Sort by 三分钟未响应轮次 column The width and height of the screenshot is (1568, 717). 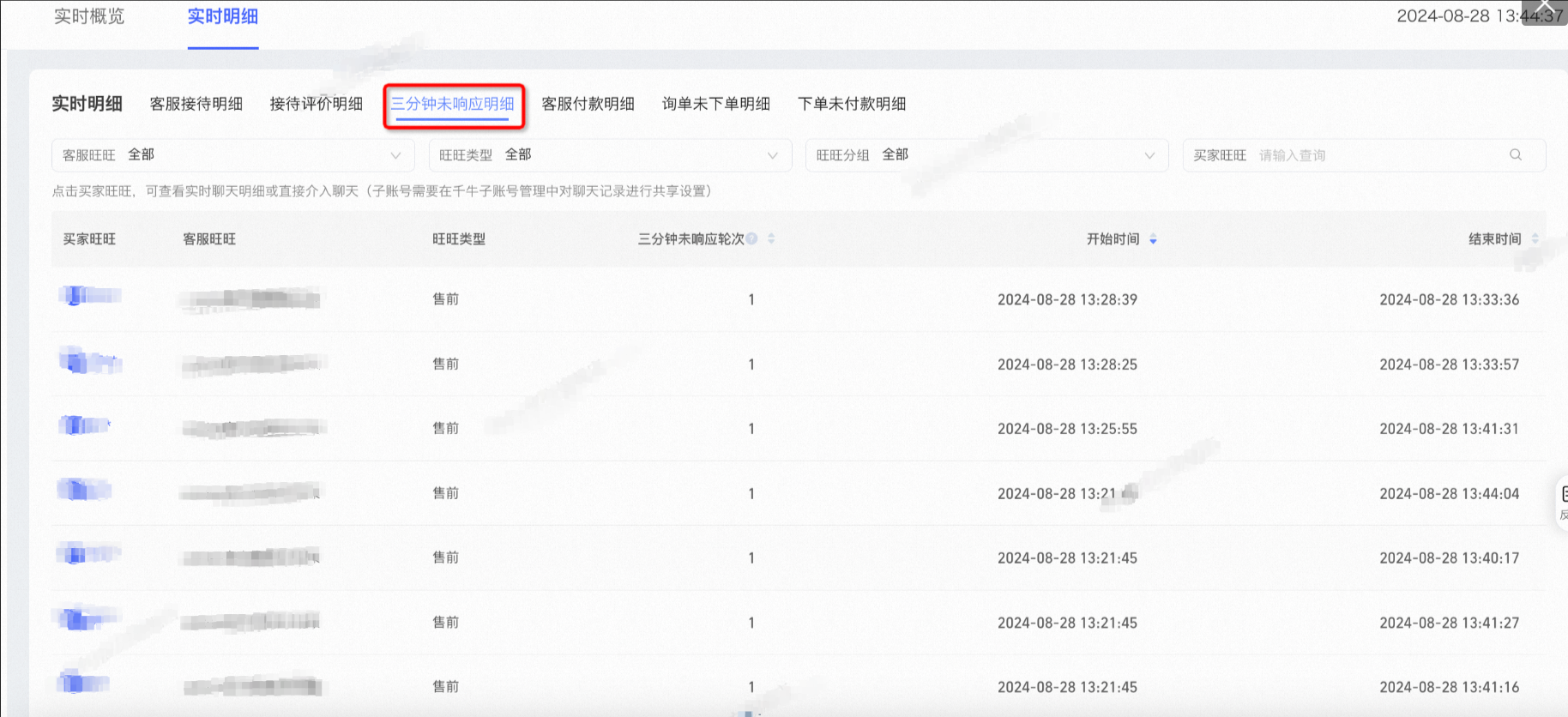771,238
